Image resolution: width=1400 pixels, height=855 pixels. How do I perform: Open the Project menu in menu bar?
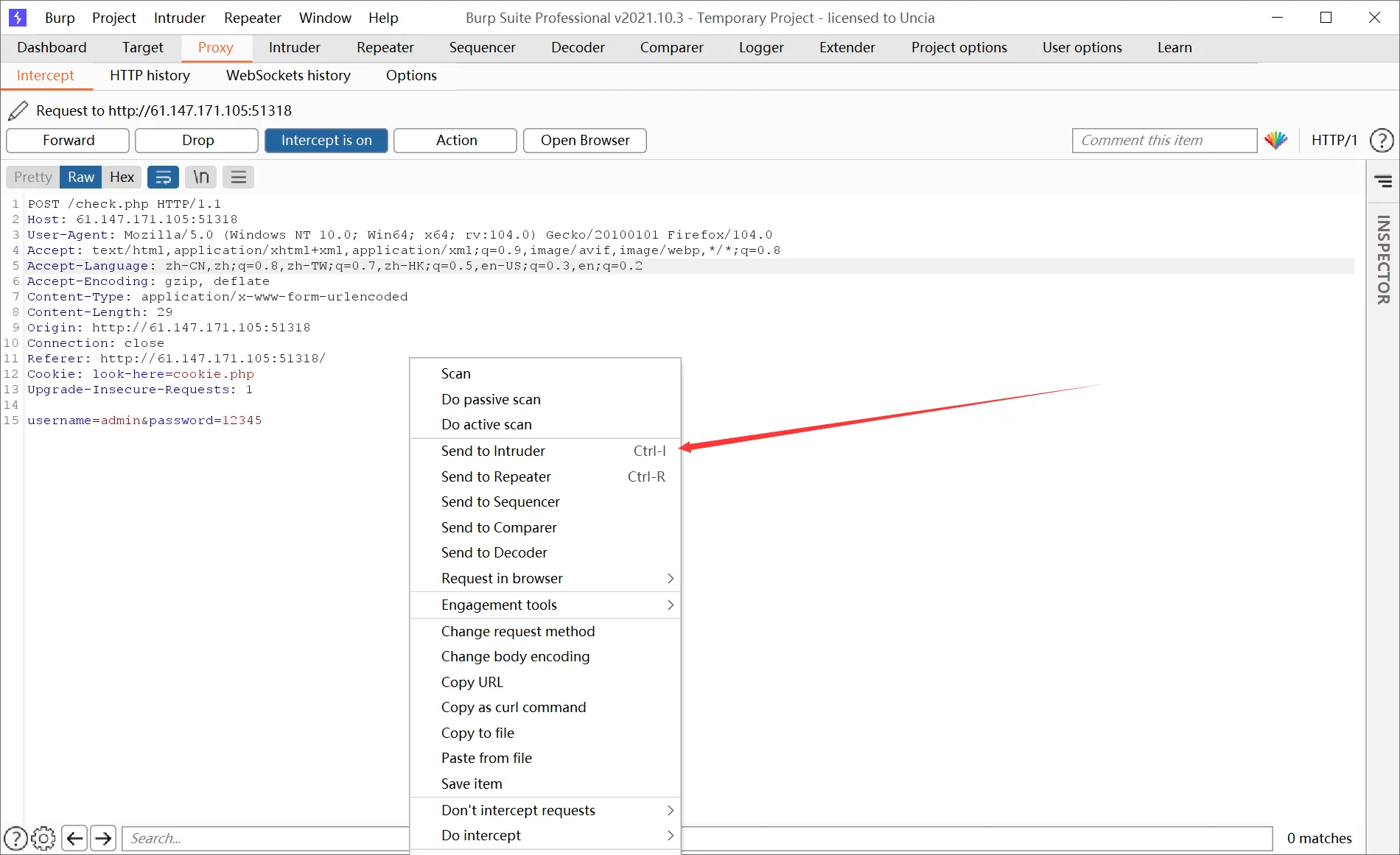113,18
